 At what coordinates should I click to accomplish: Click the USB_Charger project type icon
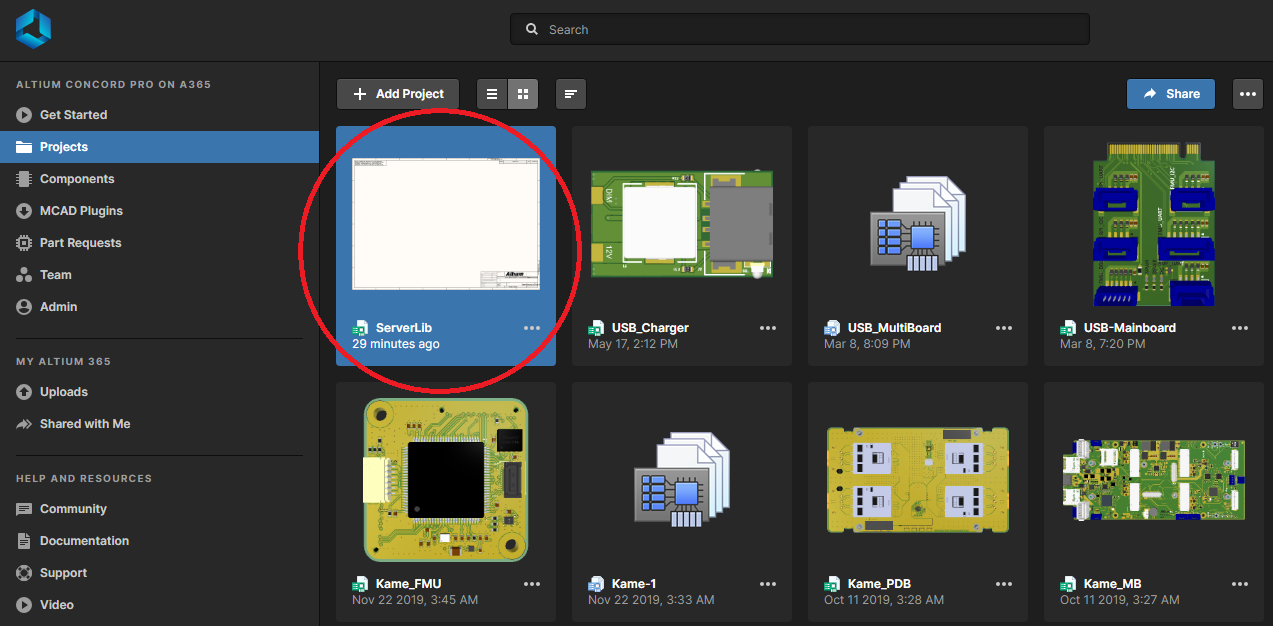[x=596, y=328]
